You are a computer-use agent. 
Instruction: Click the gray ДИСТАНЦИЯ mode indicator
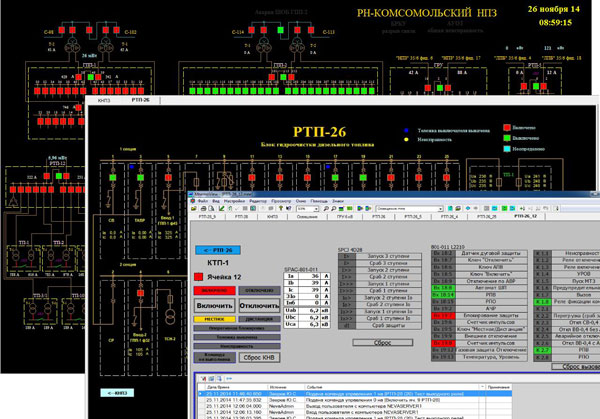(x=259, y=319)
